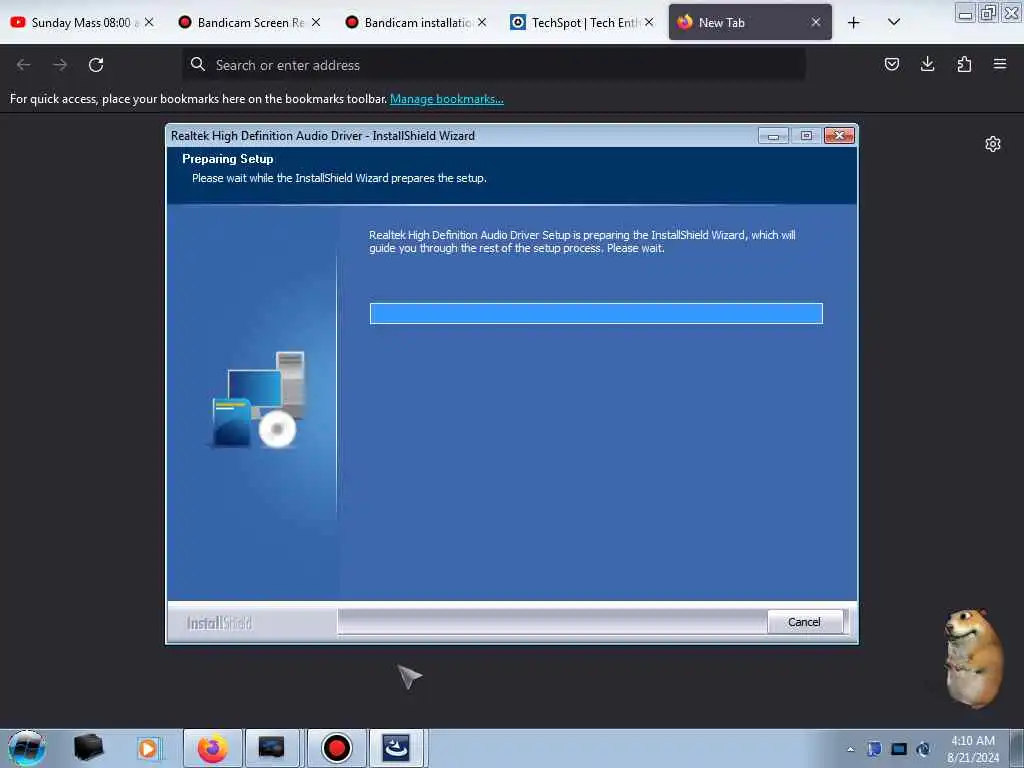Open the dark monitor taskbar app
The image size is (1024, 768).
click(271, 748)
